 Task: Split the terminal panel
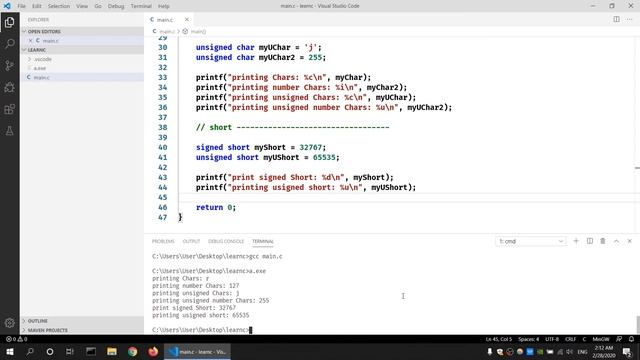coord(590,241)
